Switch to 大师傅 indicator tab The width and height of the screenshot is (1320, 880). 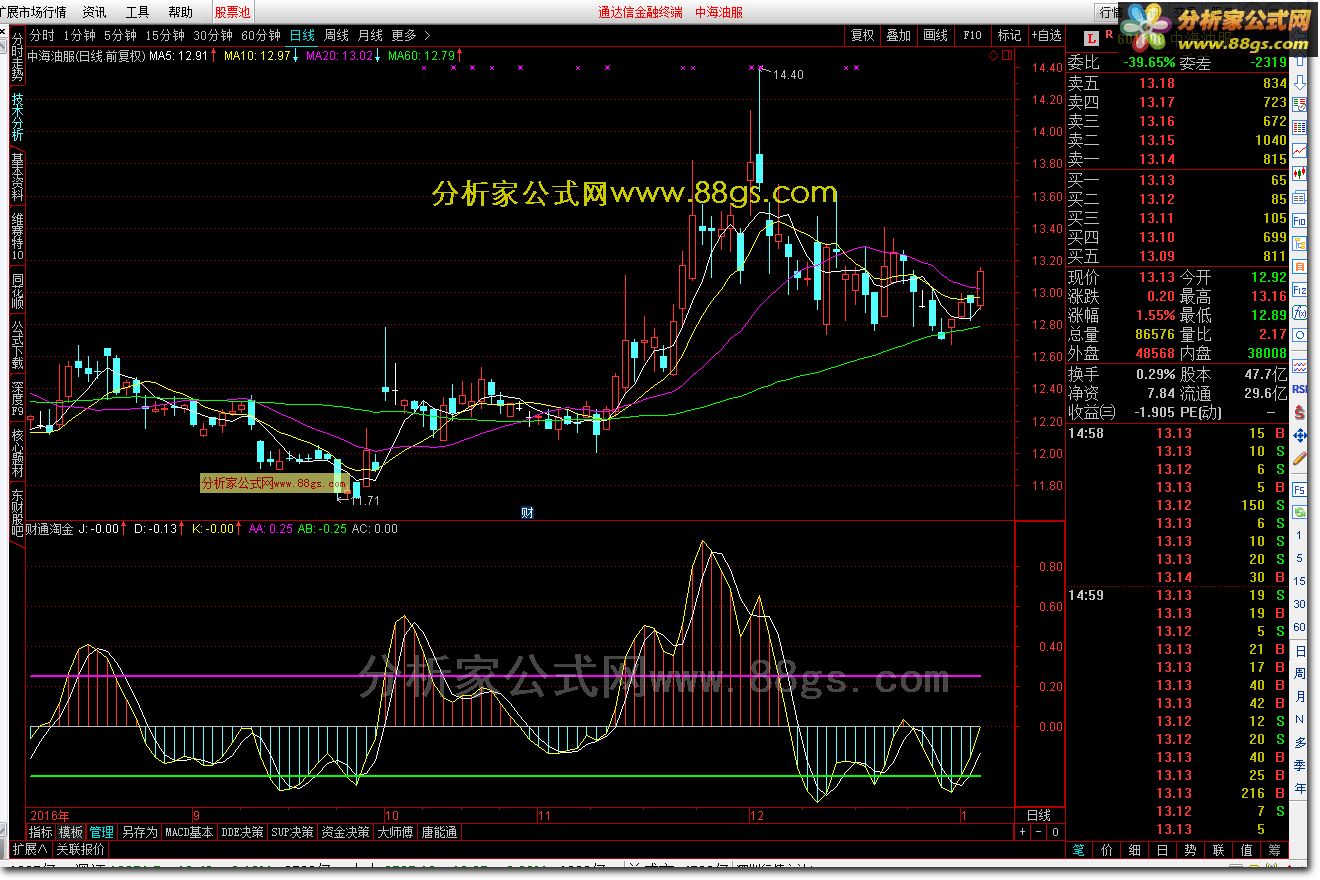click(x=396, y=832)
